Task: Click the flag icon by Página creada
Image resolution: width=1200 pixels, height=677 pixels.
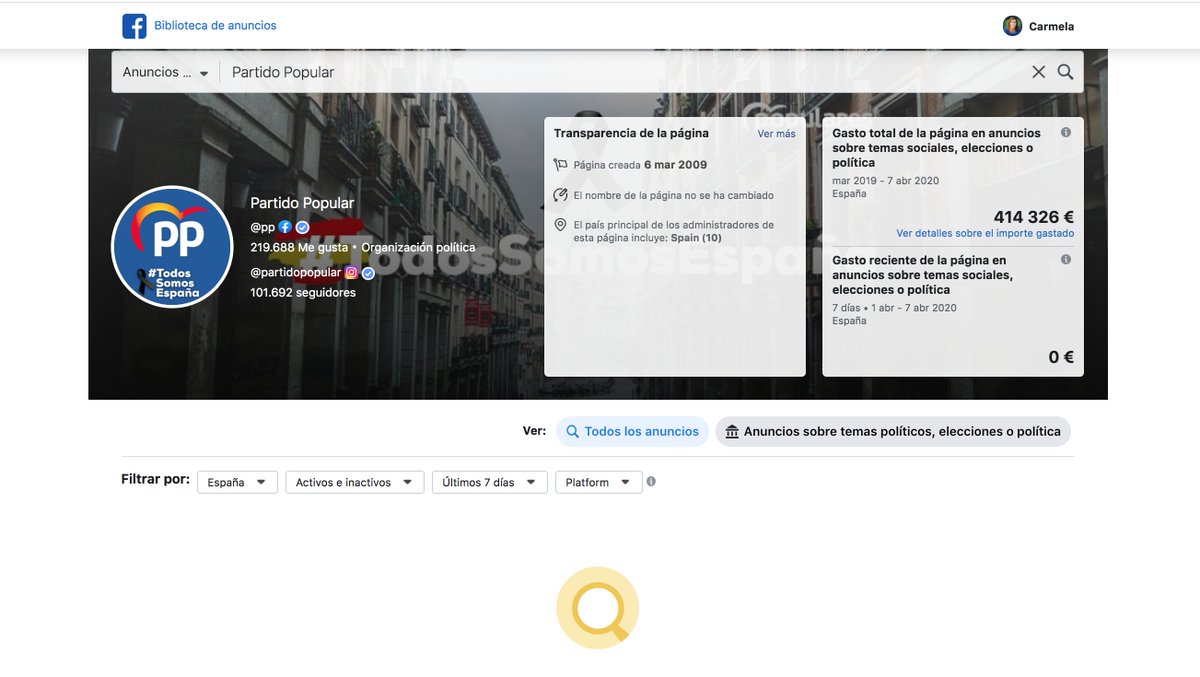Action: pyautogui.click(x=560, y=165)
